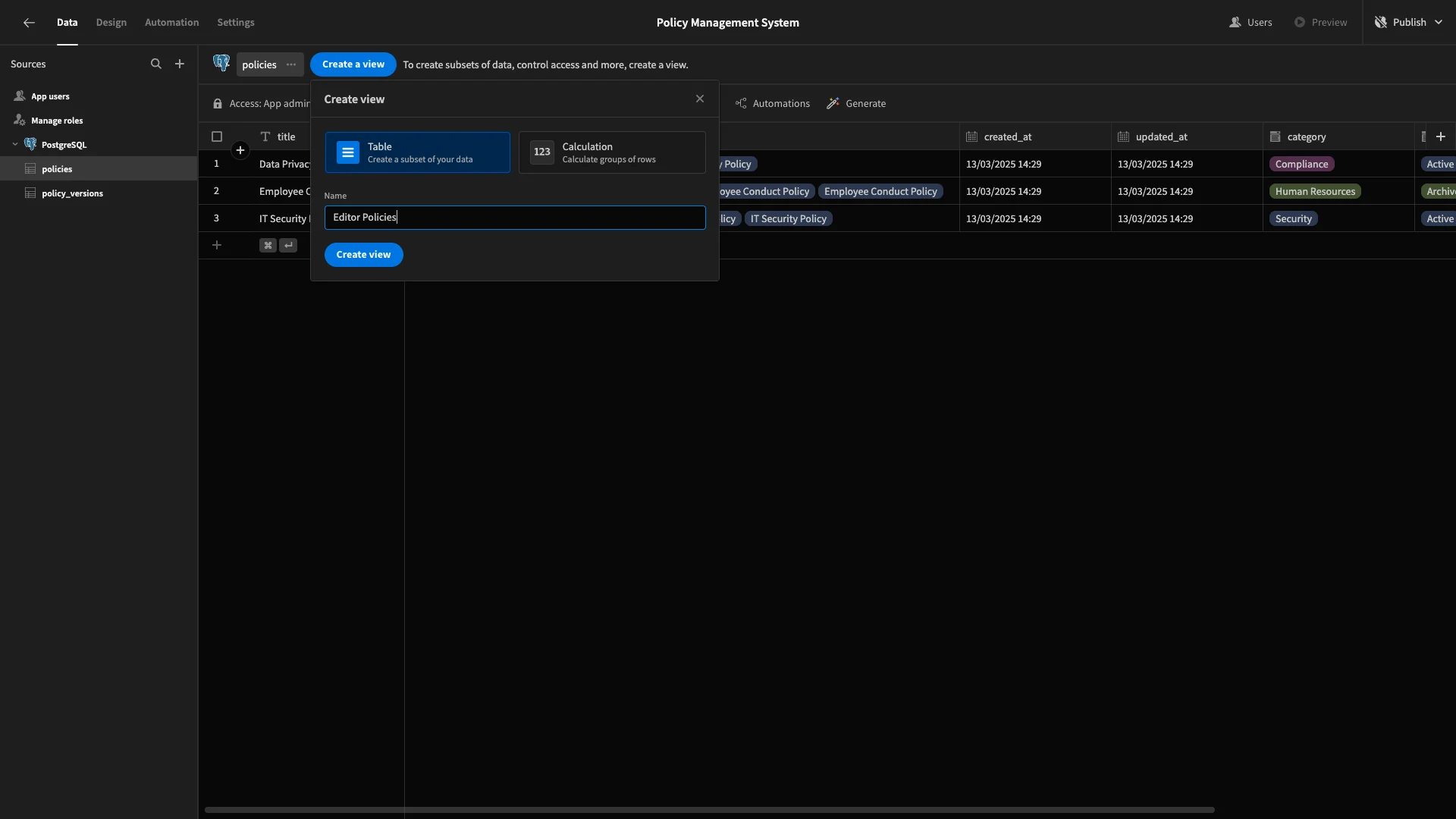Toggle select-all rows checkbox
This screenshot has height=819, width=1456.
tap(217, 137)
